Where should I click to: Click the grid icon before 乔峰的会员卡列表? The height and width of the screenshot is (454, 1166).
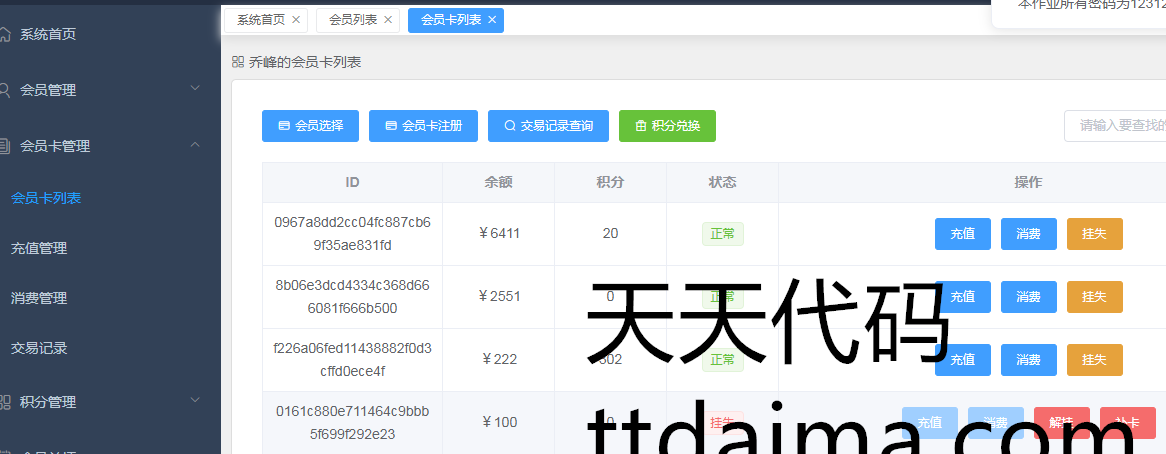point(238,62)
